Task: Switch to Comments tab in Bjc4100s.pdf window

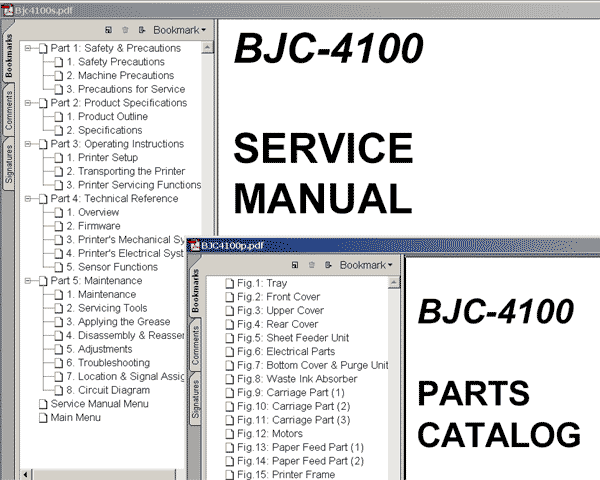Action: click(x=8, y=110)
